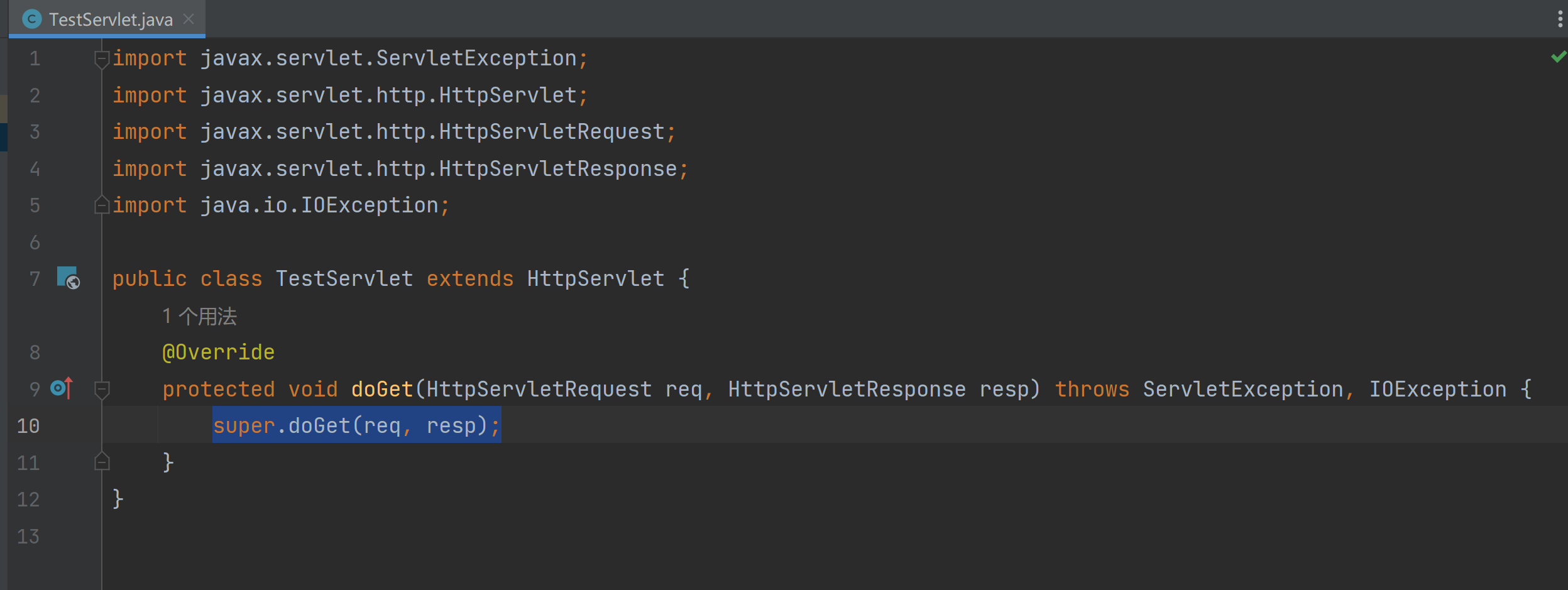This screenshot has width=1568, height=590.
Task: Toggle a breakpoint on line number 2
Action: [x=35, y=96]
